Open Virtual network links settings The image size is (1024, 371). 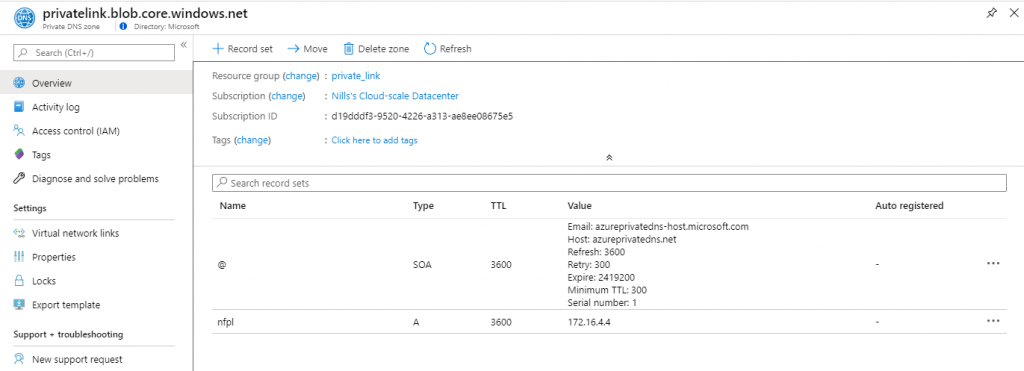coord(75,233)
